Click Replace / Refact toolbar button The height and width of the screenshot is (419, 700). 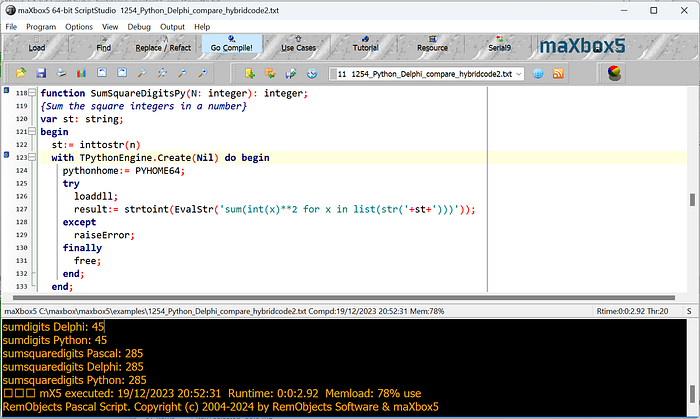click(x=163, y=45)
